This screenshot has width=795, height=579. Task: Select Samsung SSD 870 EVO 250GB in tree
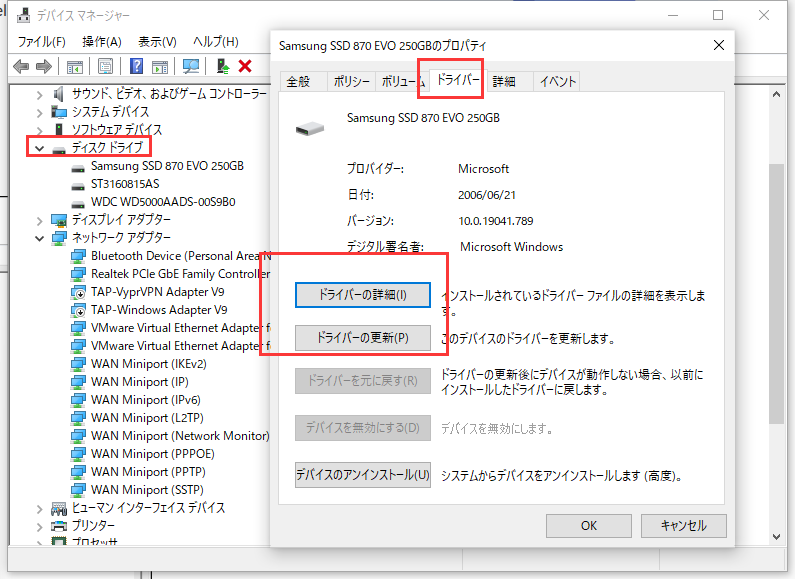pos(167,166)
